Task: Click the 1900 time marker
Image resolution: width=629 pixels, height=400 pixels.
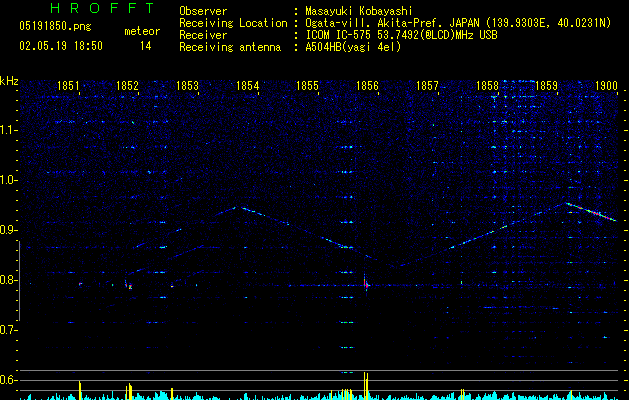Action: (x=606, y=85)
